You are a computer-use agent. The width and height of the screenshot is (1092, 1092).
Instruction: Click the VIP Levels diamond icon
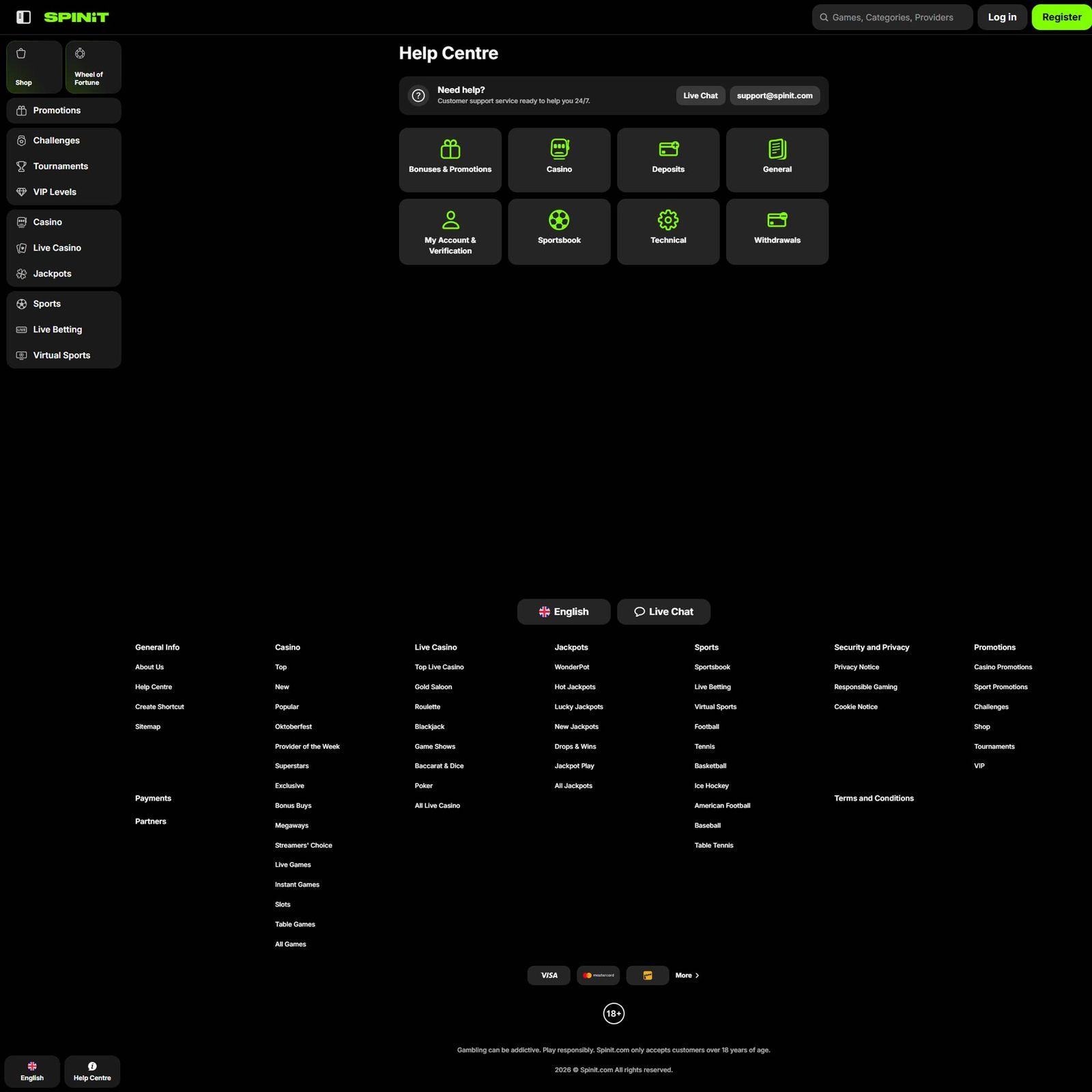(x=21, y=192)
